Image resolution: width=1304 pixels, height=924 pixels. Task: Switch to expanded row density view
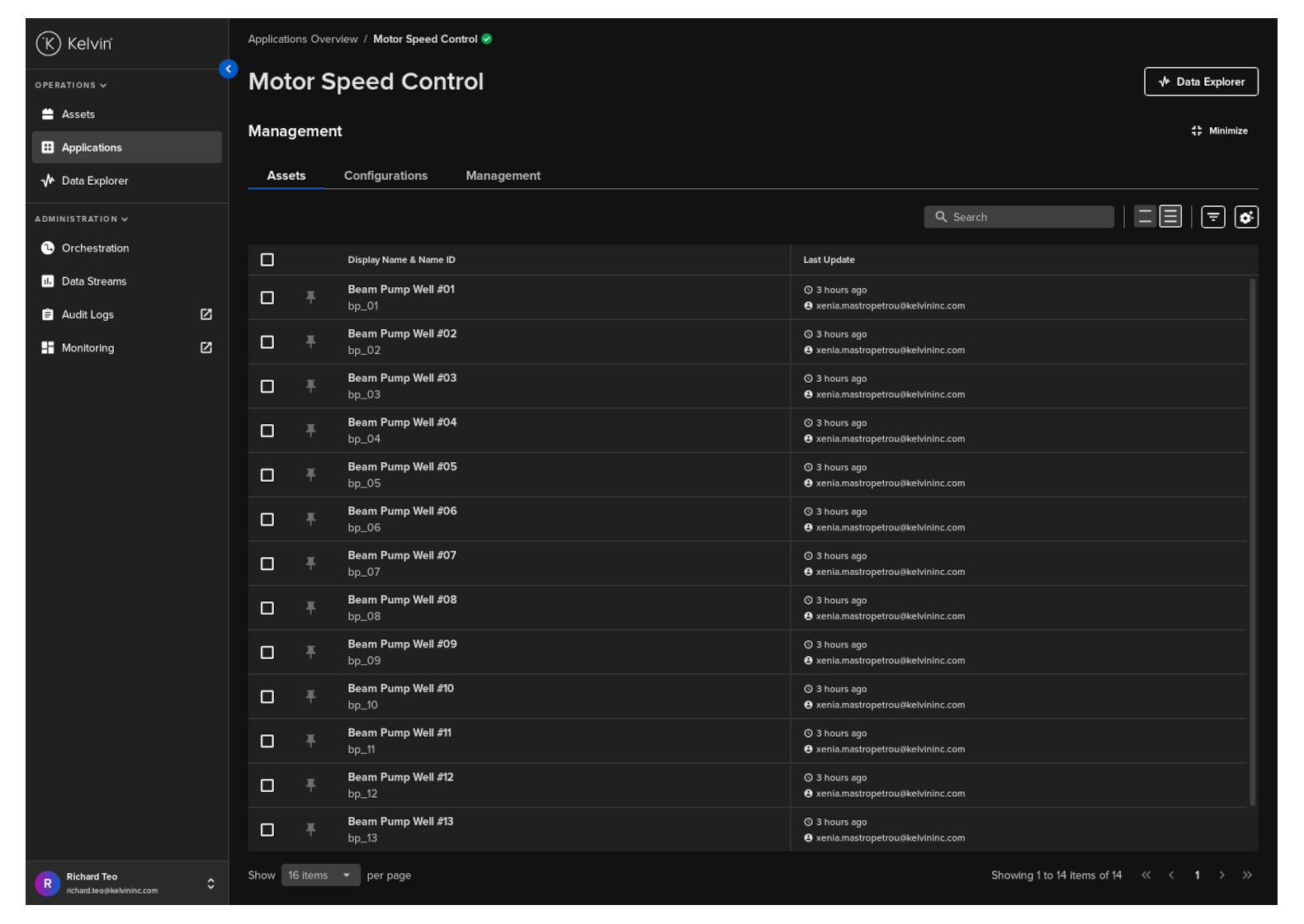point(1170,217)
